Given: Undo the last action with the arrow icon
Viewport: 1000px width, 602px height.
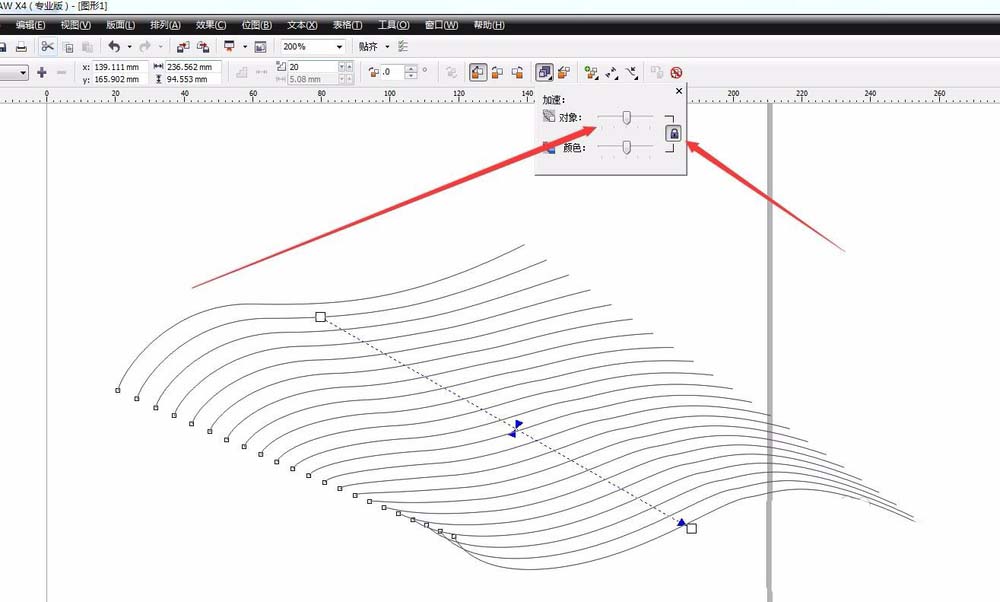Looking at the screenshot, I should tap(114, 47).
